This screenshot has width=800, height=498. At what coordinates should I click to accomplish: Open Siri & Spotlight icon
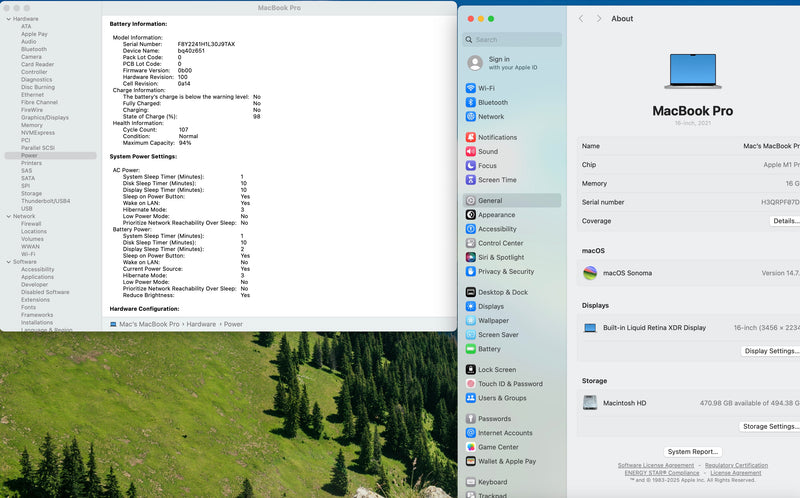click(x=470, y=258)
